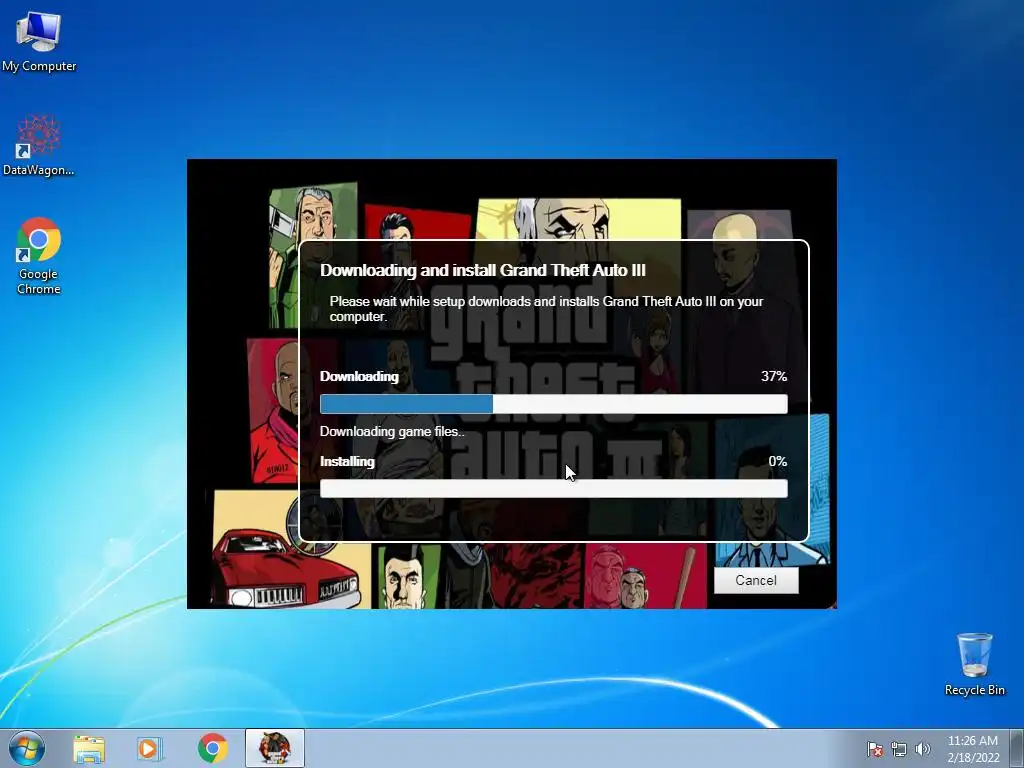Screen dimensions: 1024x768
Task: Open Windows Explorer from the taskbar
Action: click(x=89, y=748)
